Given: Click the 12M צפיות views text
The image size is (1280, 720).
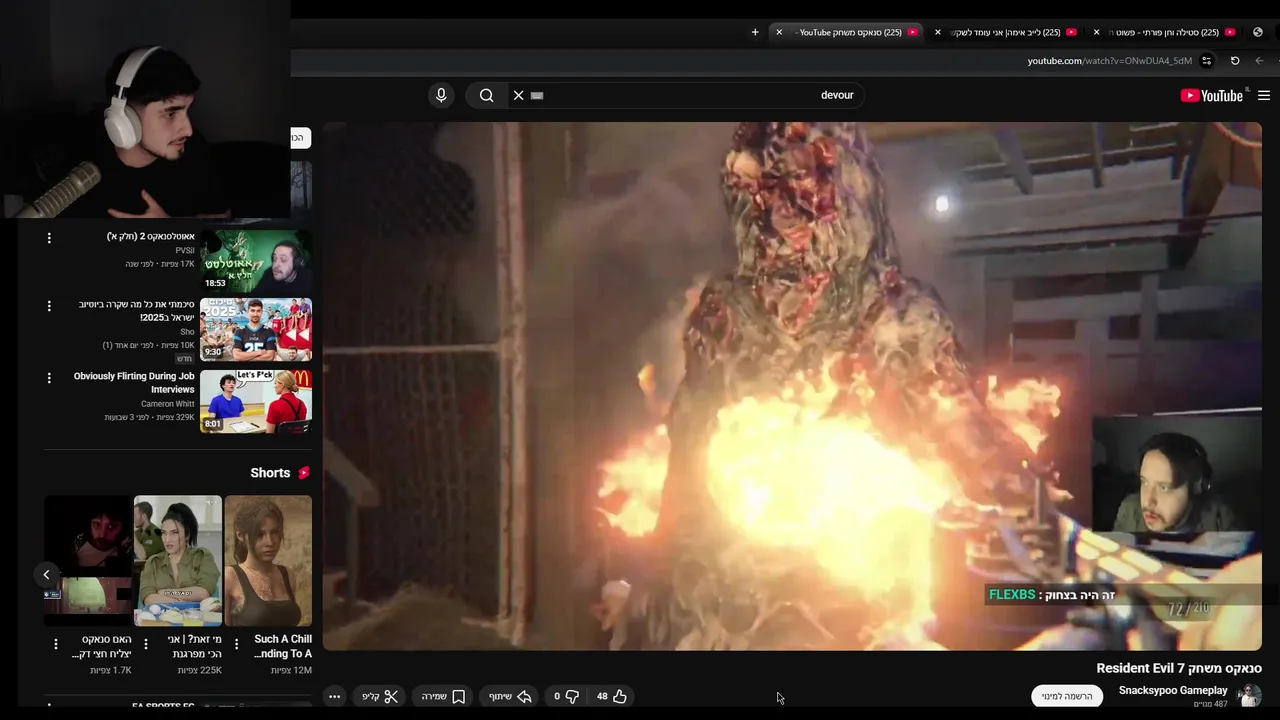Looking at the screenshot, I should point(291,670).
